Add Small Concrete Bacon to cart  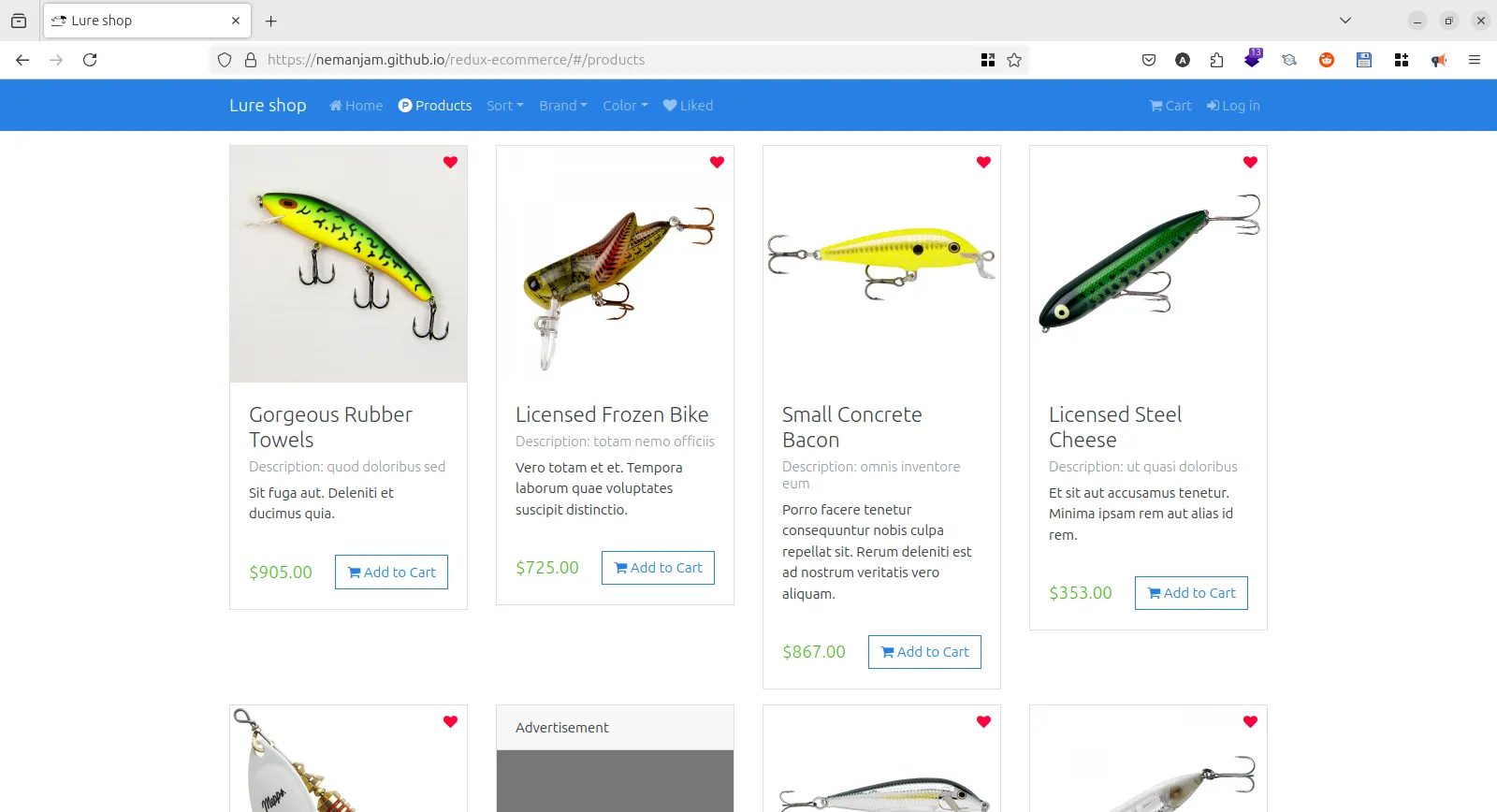(924, 652)
